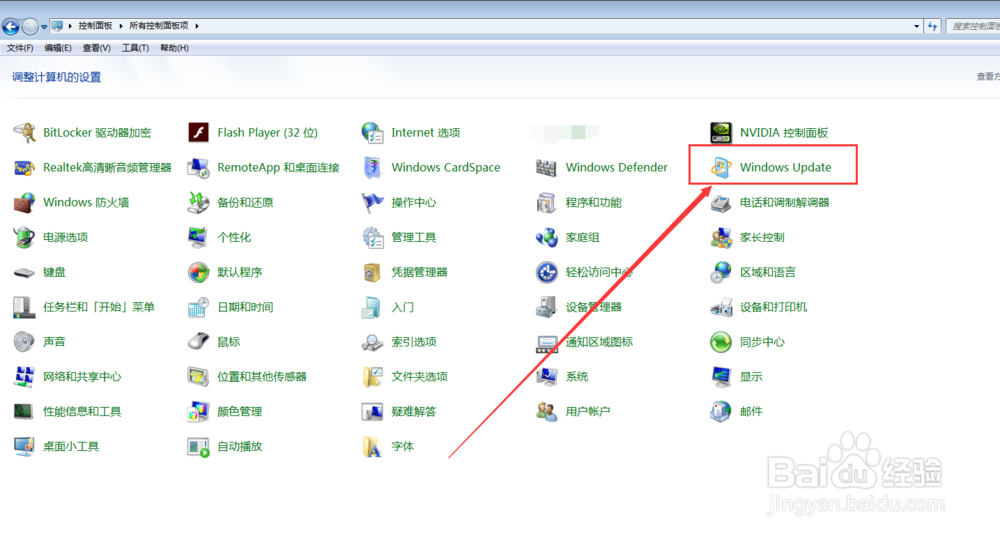Open the 桌面小工具 icon
1000x538 pixels.
(24, 446)
